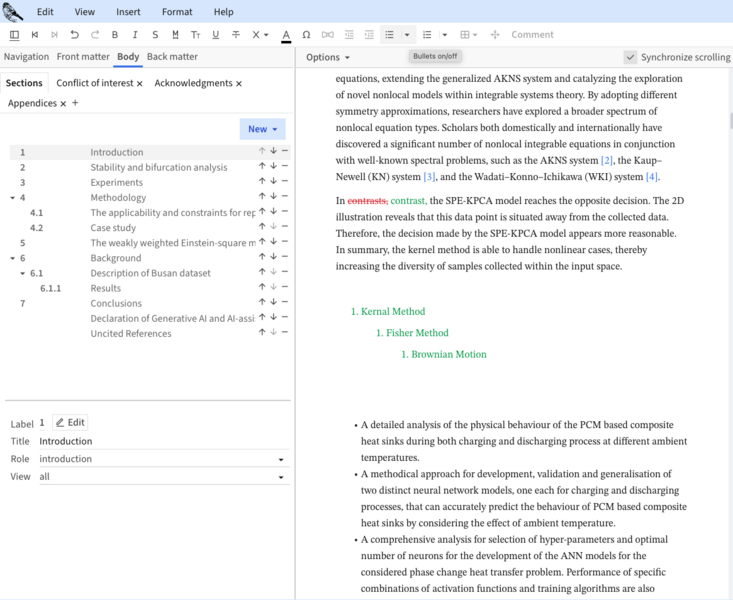Move Experiments section up
733x600 pixels.
[262, 181]
